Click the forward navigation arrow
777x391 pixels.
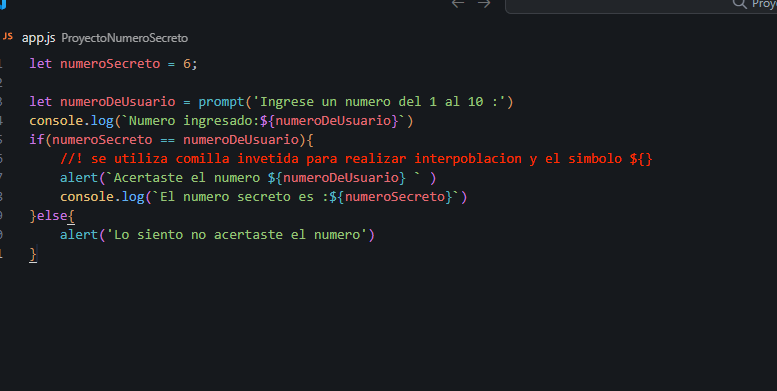[484, 4]
